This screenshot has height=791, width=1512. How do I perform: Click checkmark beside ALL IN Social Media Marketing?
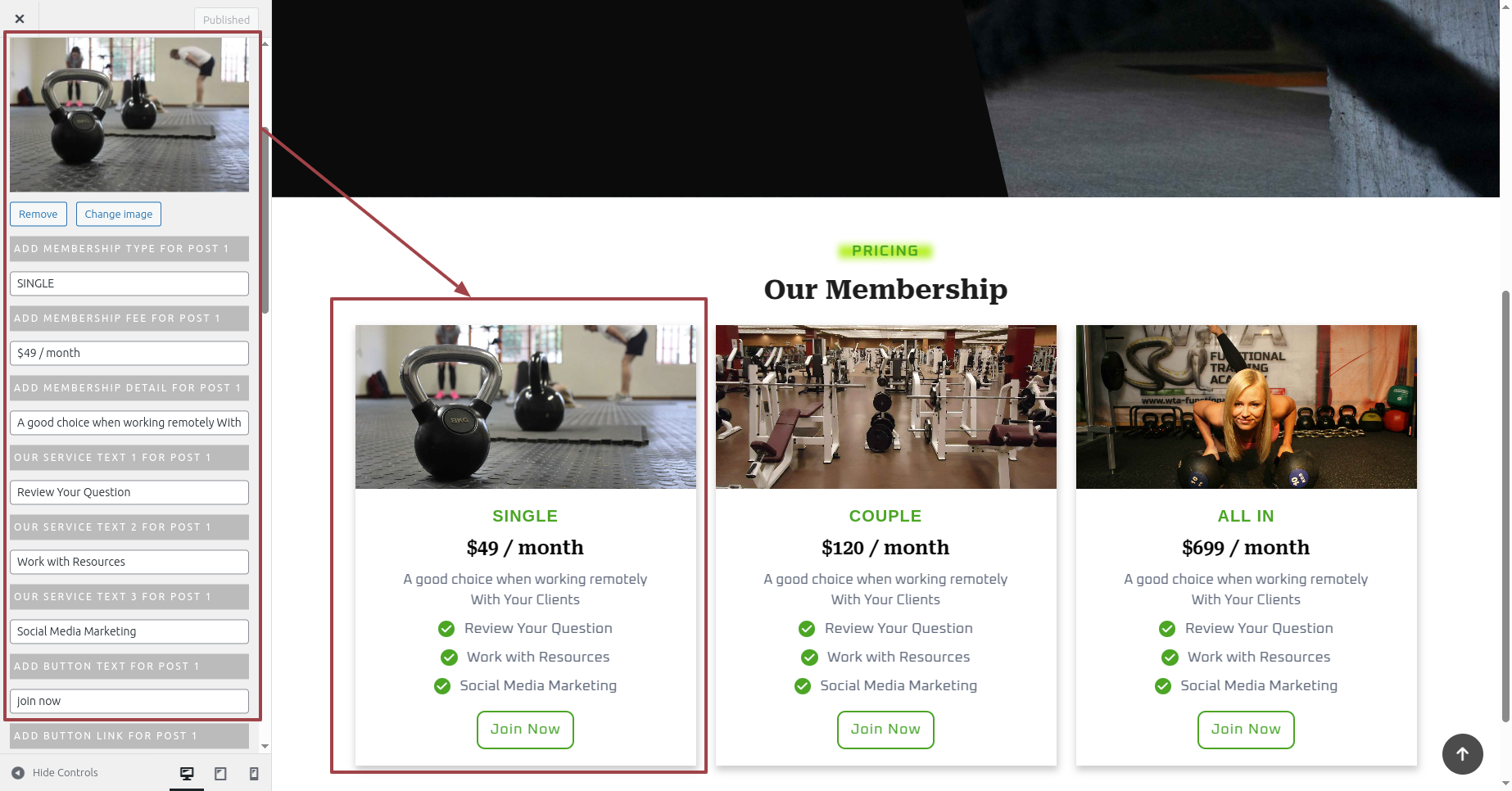1163,686
